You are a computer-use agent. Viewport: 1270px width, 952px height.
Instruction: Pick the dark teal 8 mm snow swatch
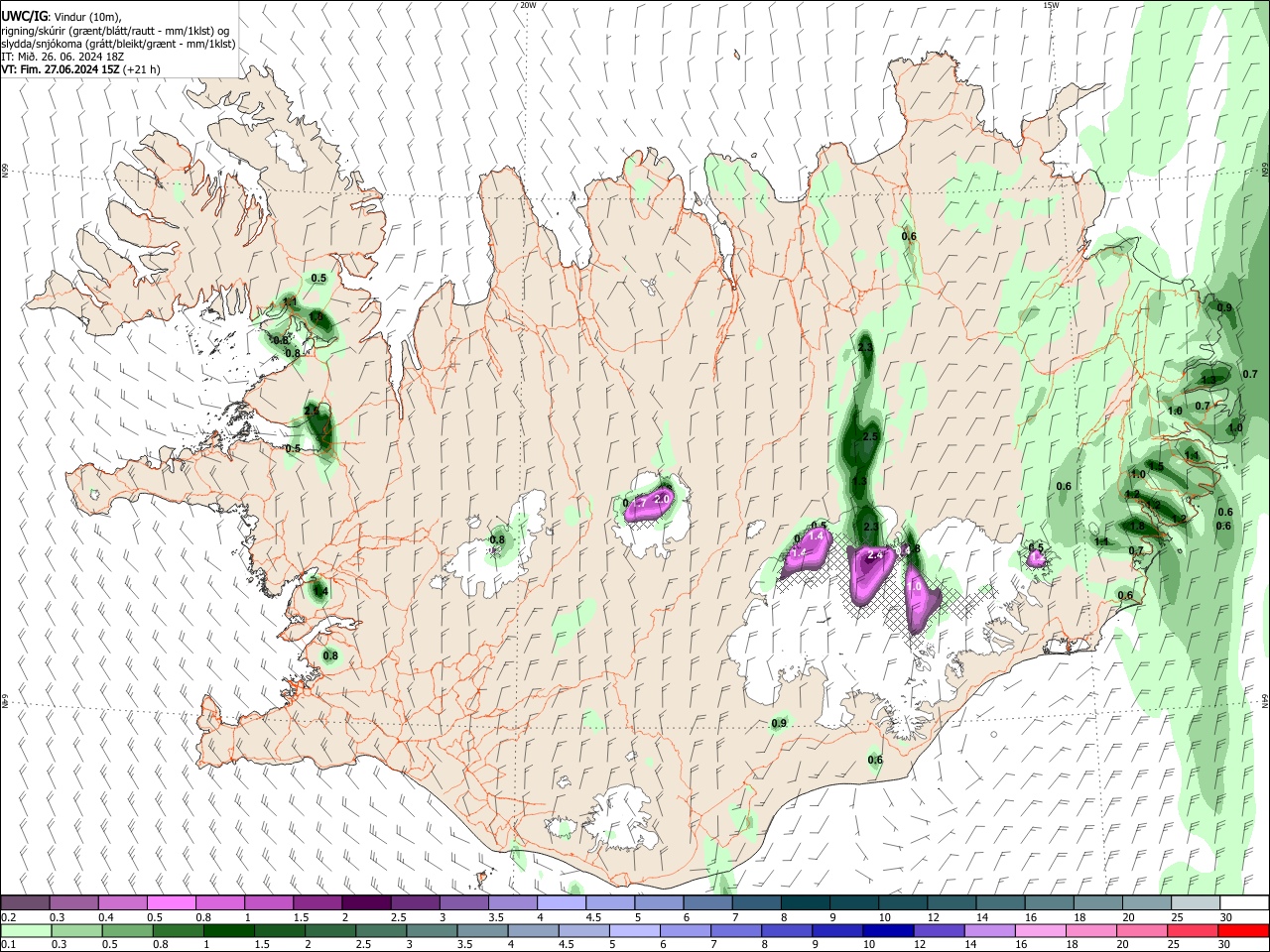[805, 902]
